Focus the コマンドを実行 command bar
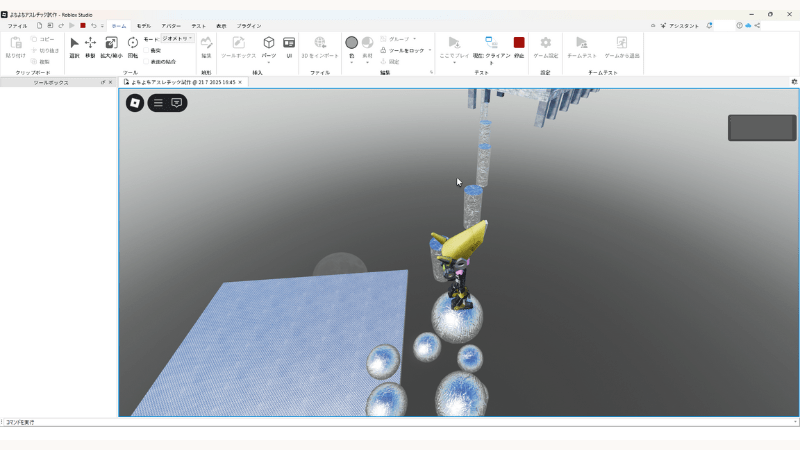 [401, 422]
